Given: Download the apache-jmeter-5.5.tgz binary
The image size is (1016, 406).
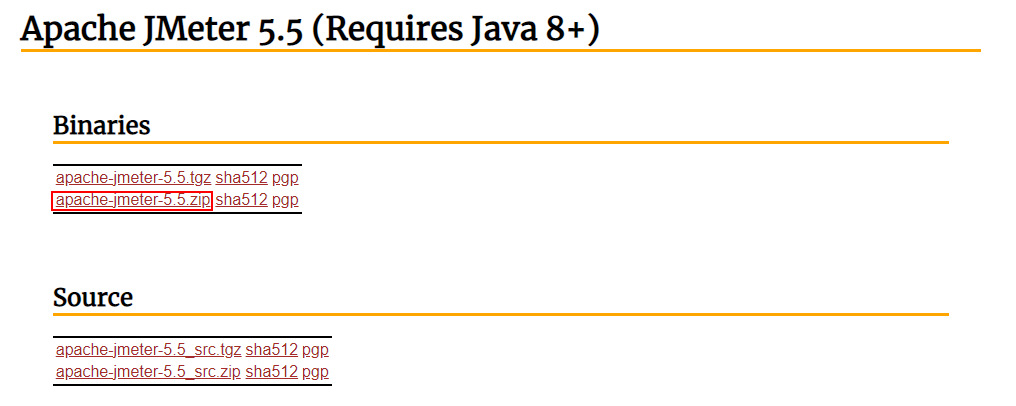Looking at the screenshot, I should (x=133, y=178).
